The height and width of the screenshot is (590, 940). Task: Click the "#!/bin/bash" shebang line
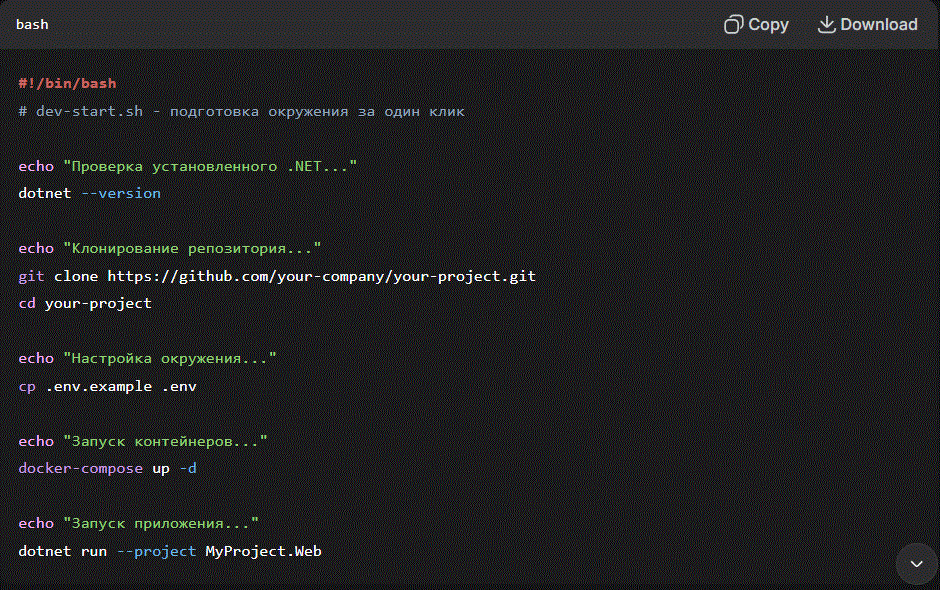click(66, 83)
